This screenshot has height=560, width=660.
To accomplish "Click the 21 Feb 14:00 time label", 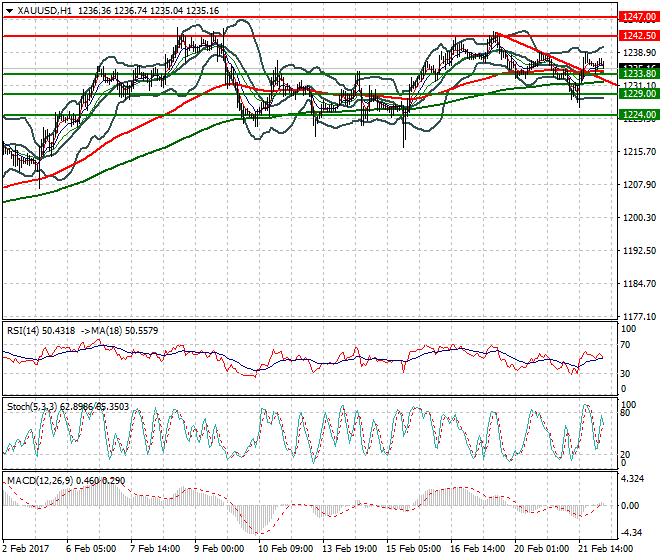I will pyautogui.click(x=605, y=549).
